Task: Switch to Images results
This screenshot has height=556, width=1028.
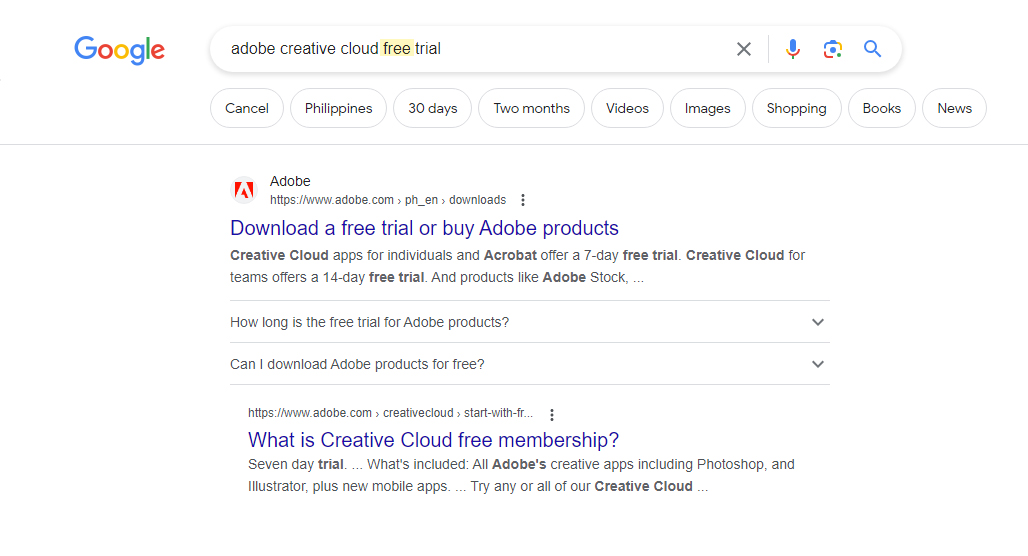Action: tap(707, 108)
